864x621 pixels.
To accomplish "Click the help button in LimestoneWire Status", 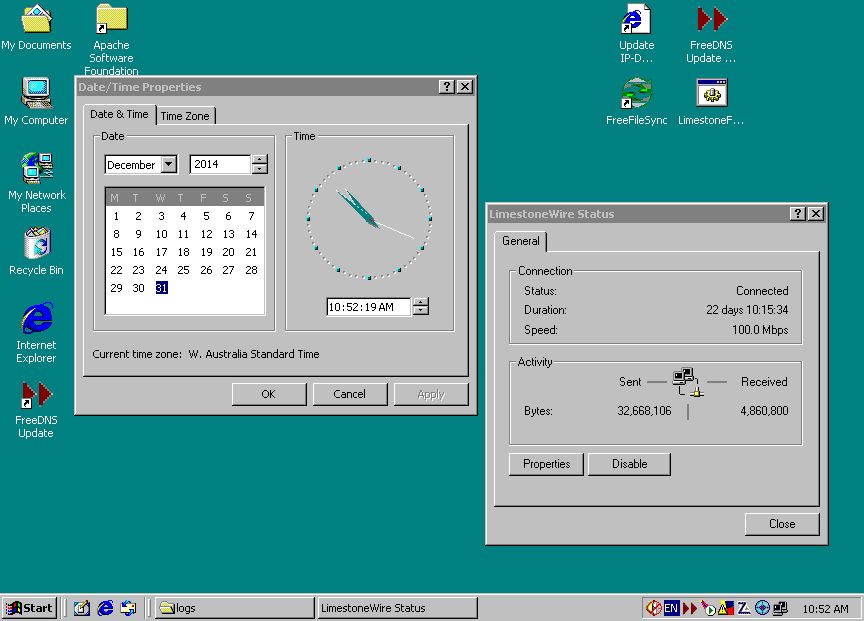I will coord(798,214).
